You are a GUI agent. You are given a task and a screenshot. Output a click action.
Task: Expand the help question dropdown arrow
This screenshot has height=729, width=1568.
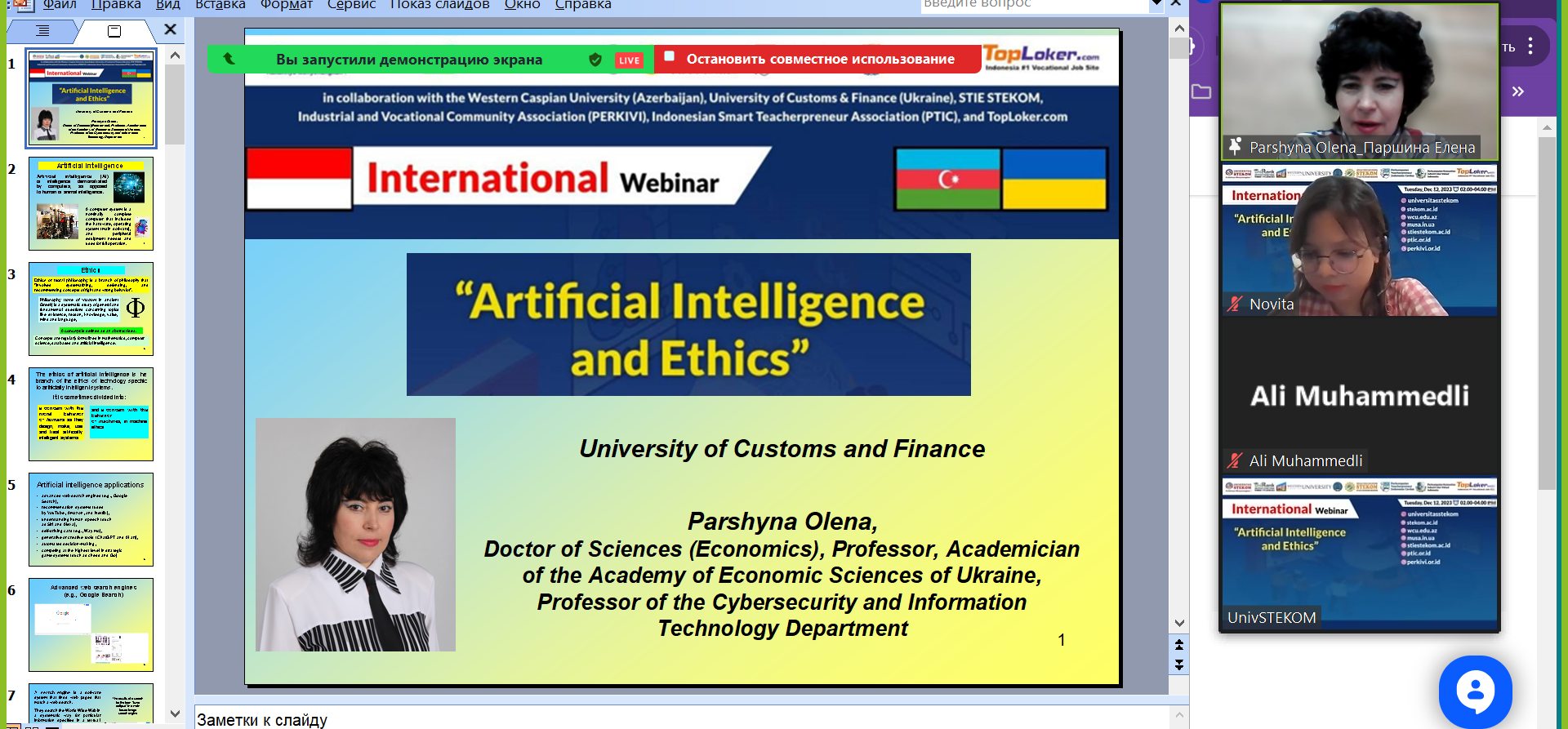(1156, 5)
